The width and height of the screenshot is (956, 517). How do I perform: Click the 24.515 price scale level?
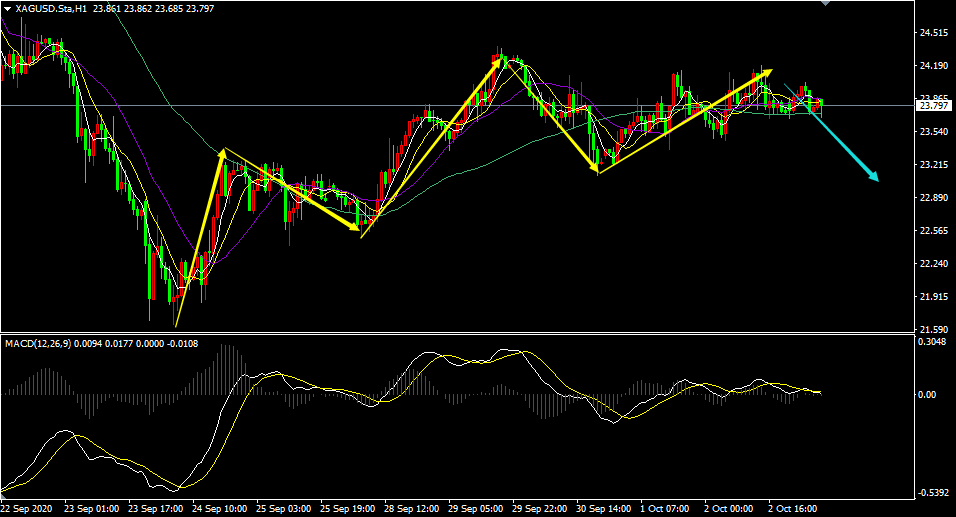934,33
